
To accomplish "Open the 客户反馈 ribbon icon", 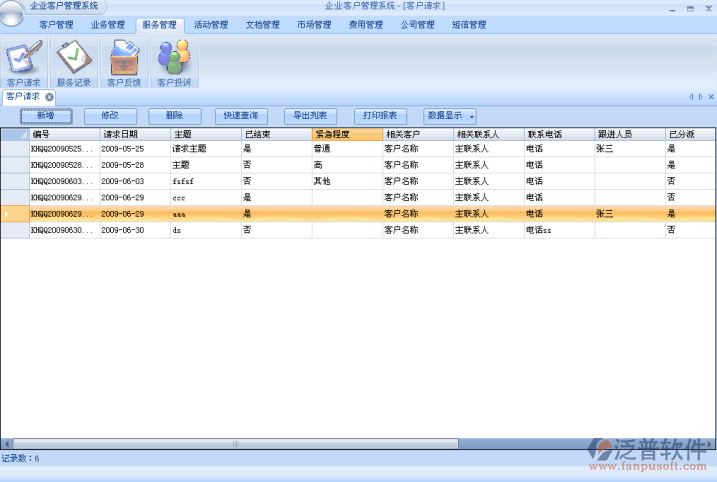I will click(x=123, y=60).
